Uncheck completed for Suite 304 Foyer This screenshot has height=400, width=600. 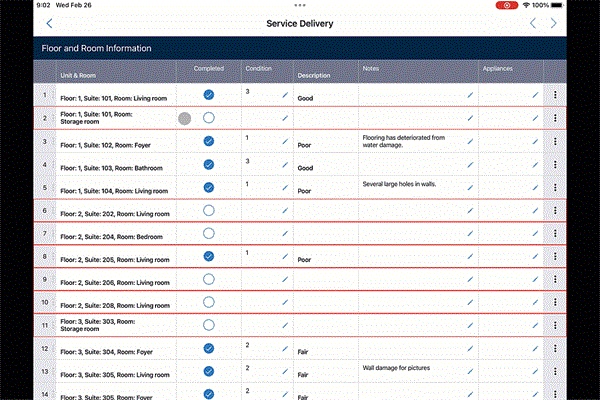(x=209, y=348)
